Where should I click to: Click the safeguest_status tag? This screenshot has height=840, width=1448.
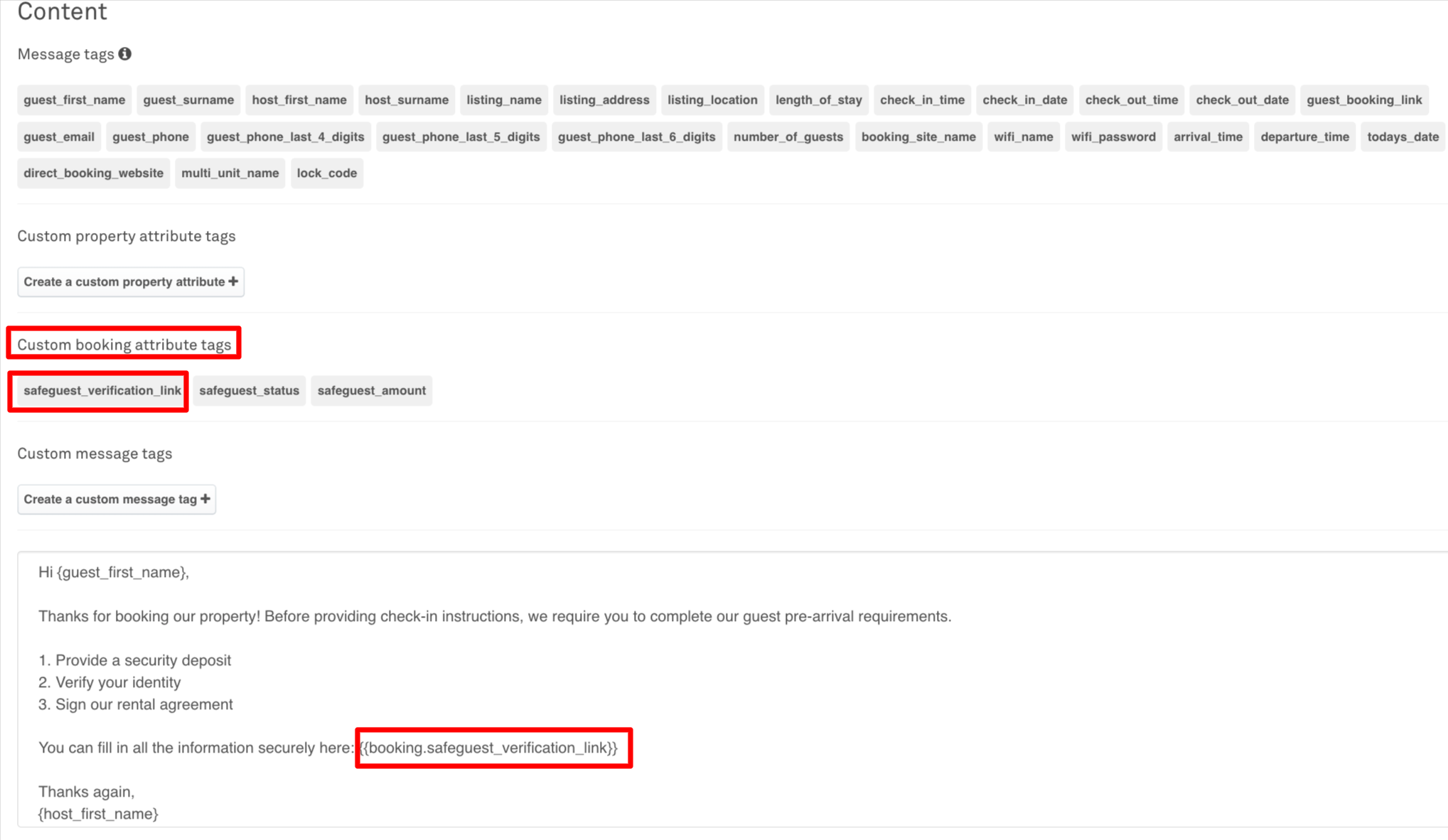(249, 391)
